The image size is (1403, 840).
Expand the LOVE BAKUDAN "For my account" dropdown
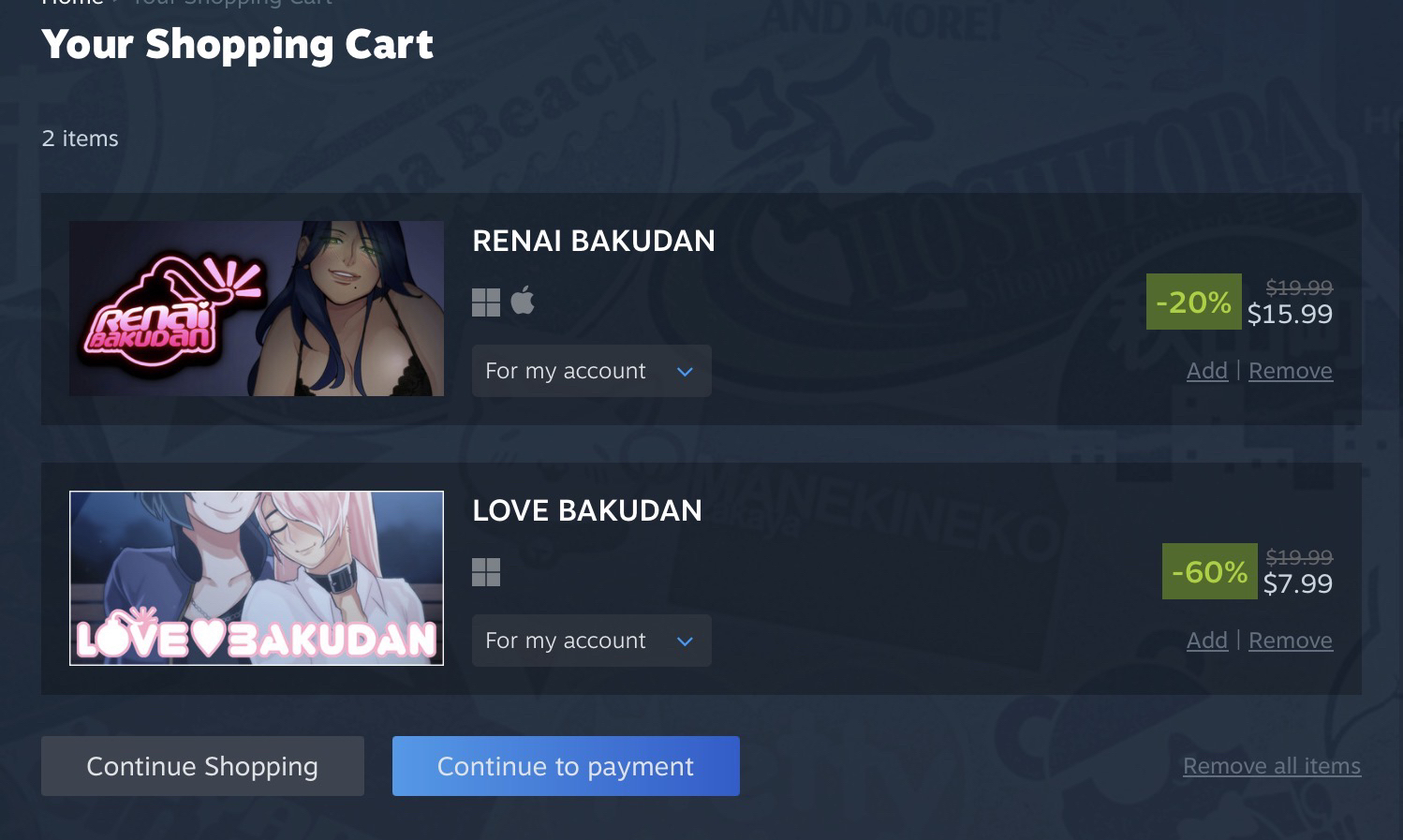tap(592, 641)
